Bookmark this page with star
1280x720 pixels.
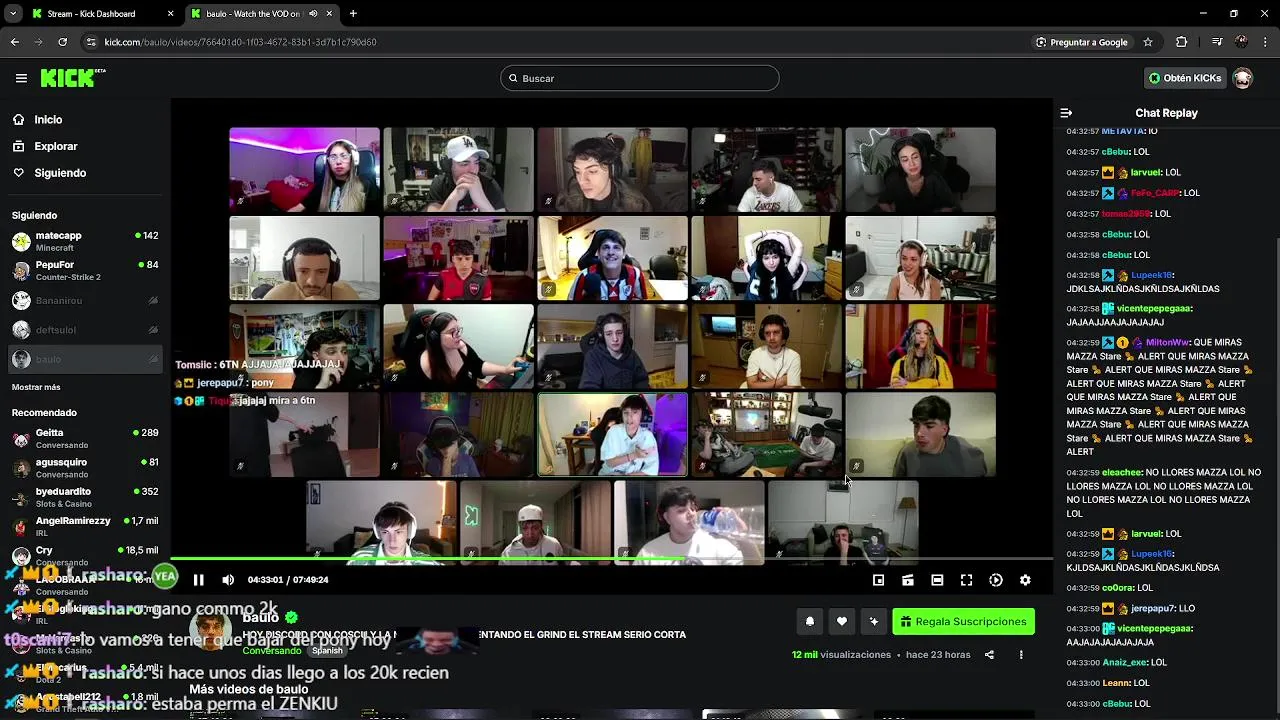pyautogui.click(x=1148, y=42)
